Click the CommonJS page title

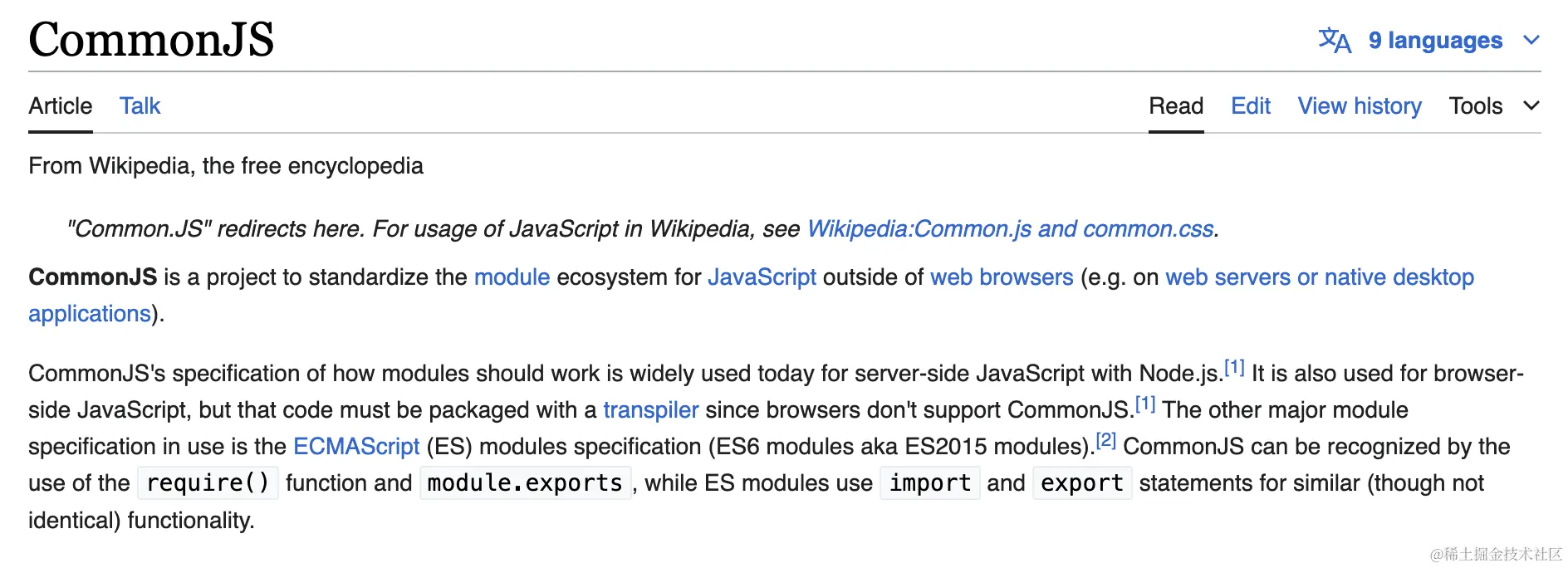pyautogui.click(x=151, y=39)
